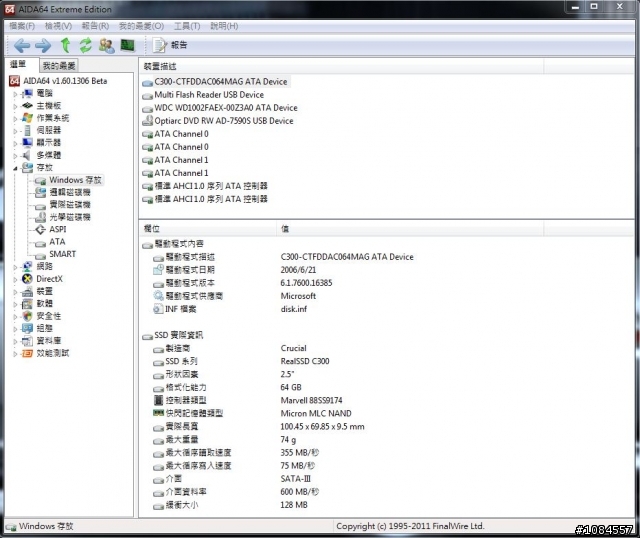Click the SSD 實際資訊 group header
The image size is (640, 538).
pos(178,335)
